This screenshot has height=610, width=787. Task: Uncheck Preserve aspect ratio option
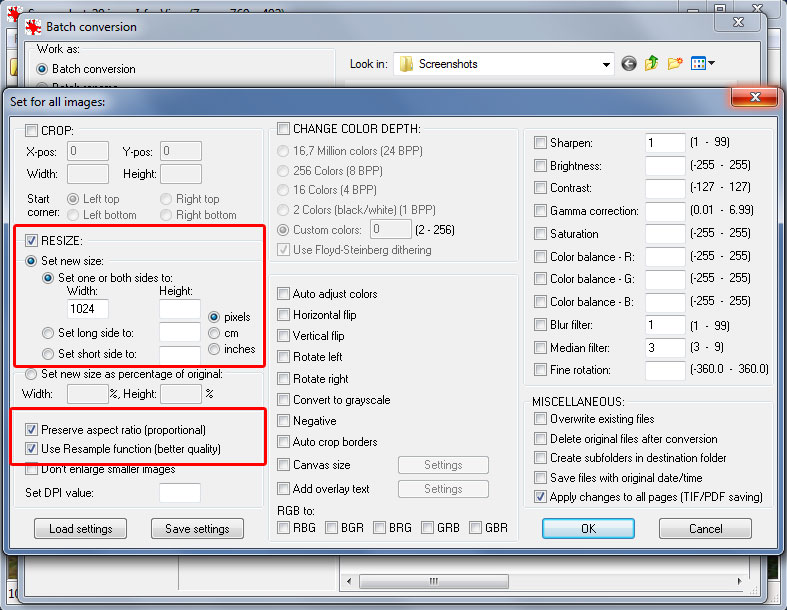pos(32,430)
